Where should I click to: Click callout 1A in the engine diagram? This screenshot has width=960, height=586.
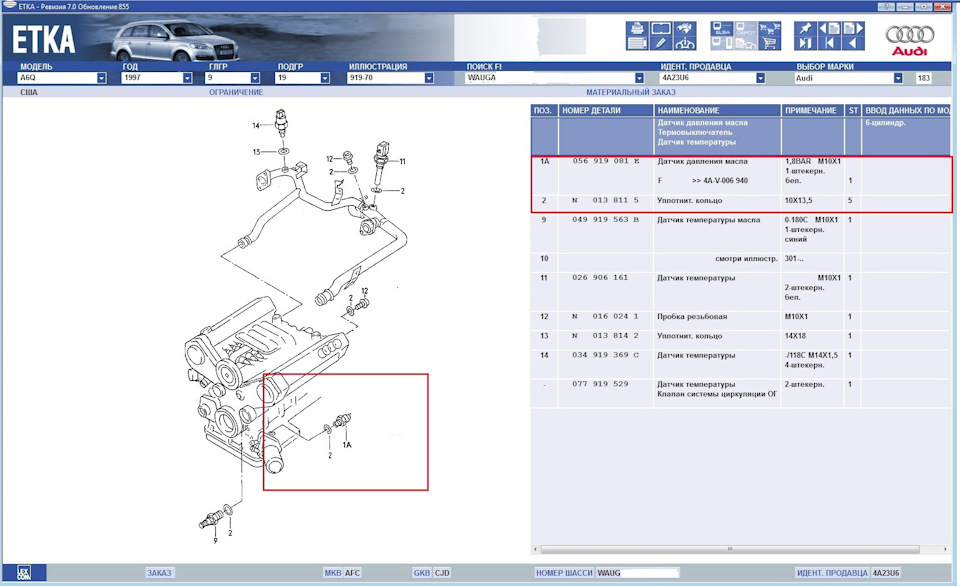347,445
